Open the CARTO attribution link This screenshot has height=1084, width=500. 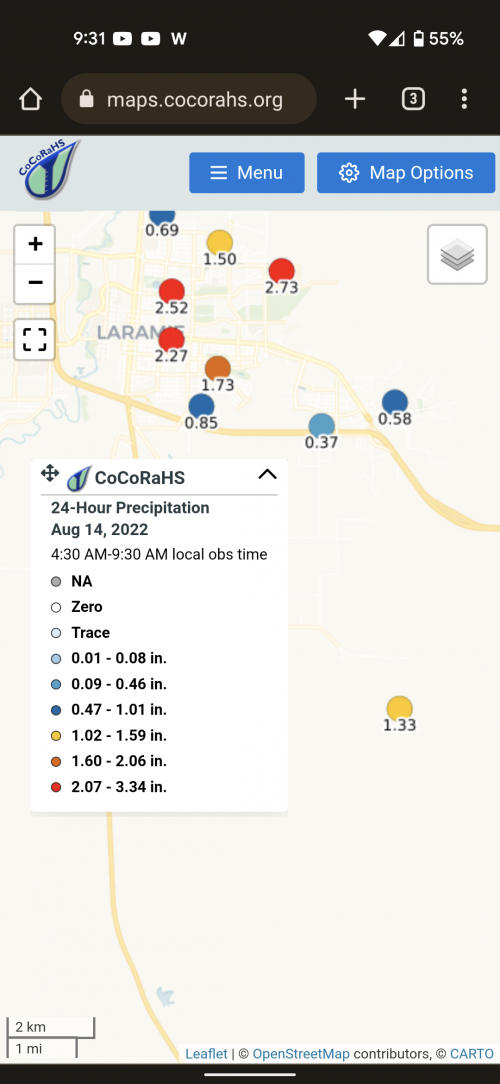coord(472,1054)
